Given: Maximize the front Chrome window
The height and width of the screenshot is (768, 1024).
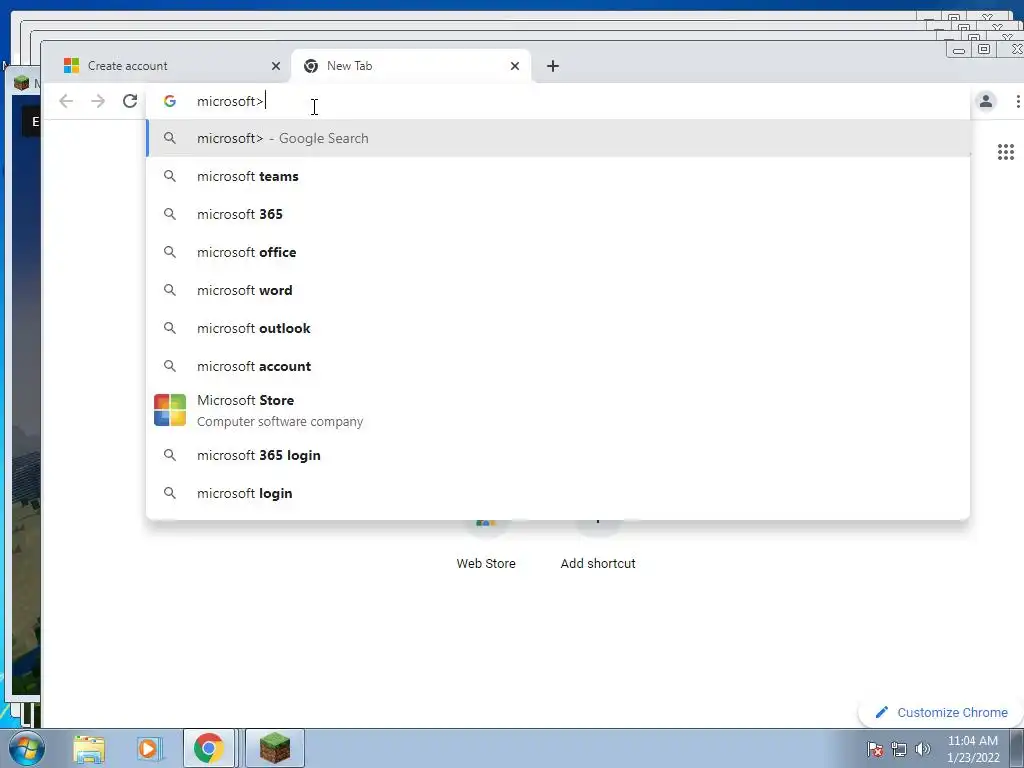Looking at the screenshot, I should [984, 50].
